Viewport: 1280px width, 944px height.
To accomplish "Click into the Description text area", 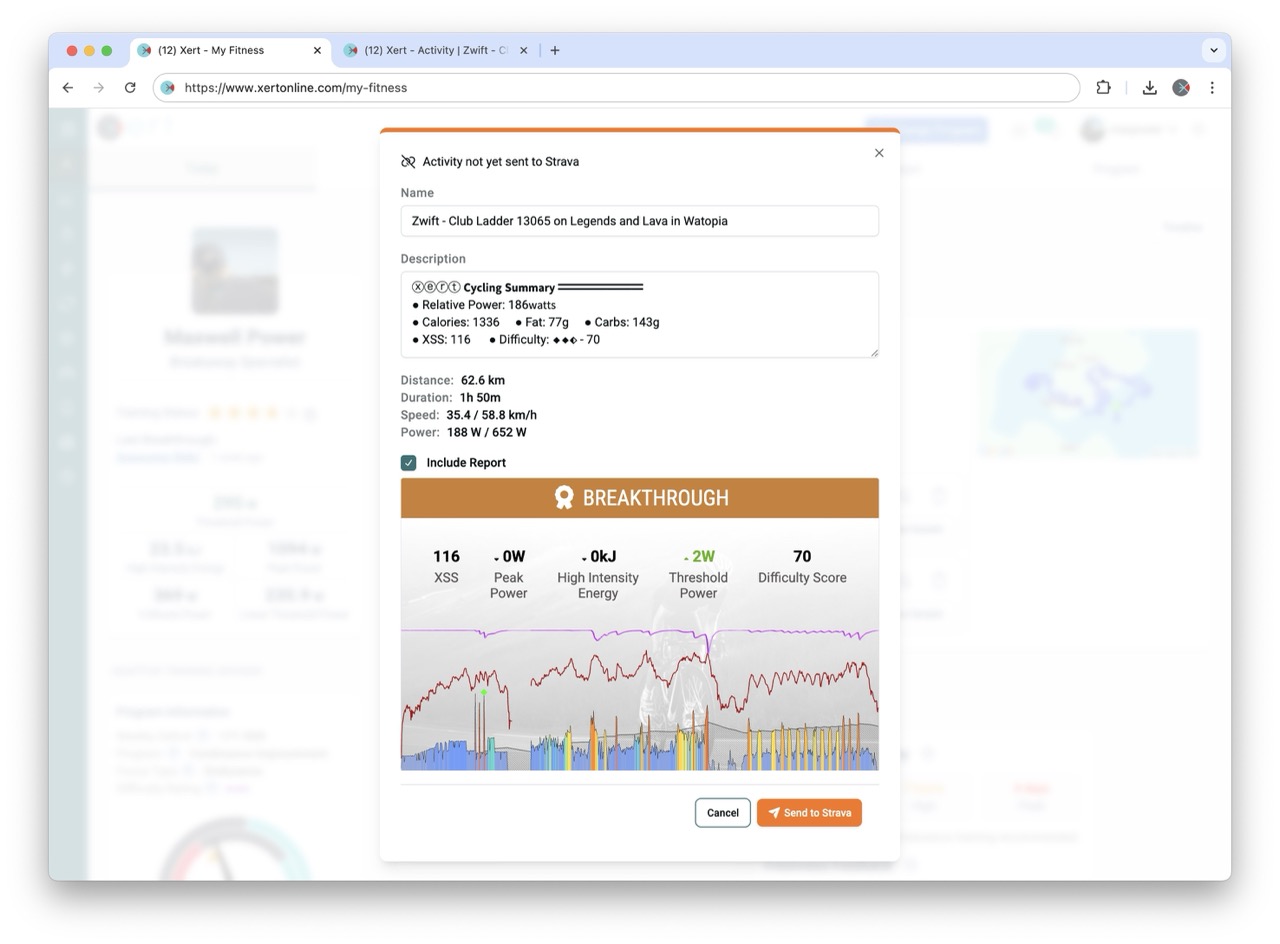I will [x=639, y=314].
